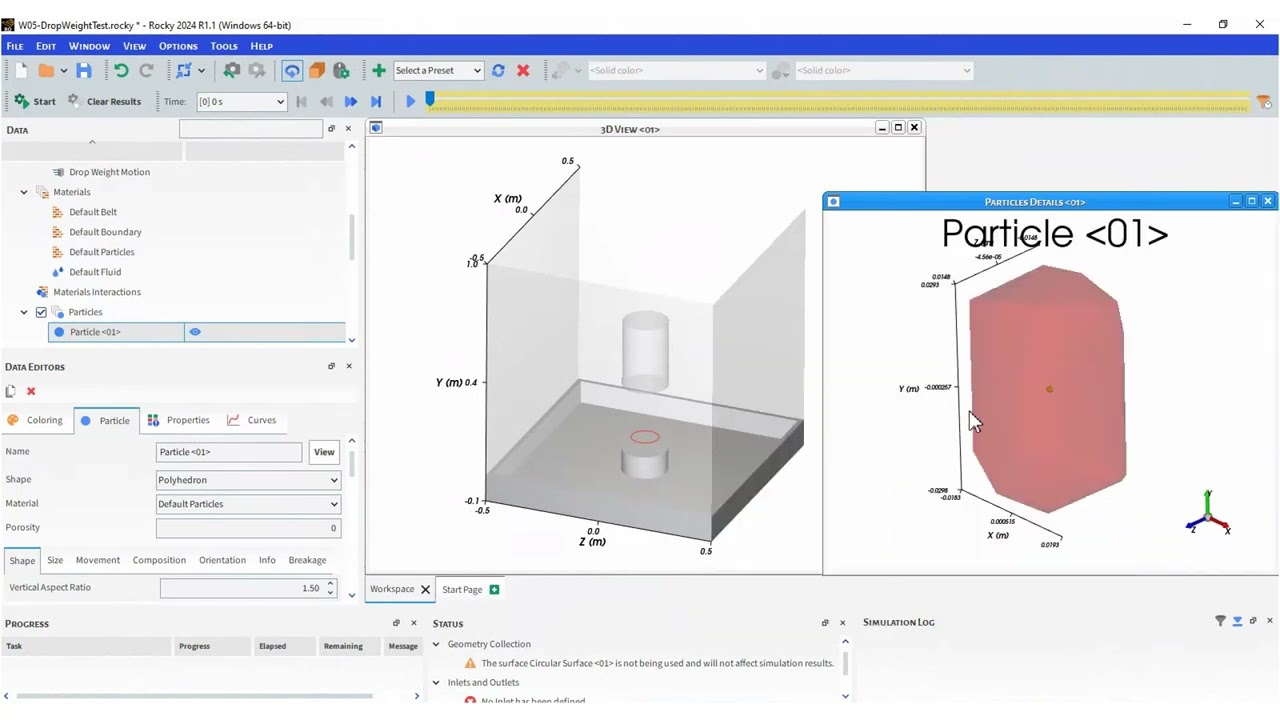Open the Options menu
1280x720 pixels.
click(178, 46)
